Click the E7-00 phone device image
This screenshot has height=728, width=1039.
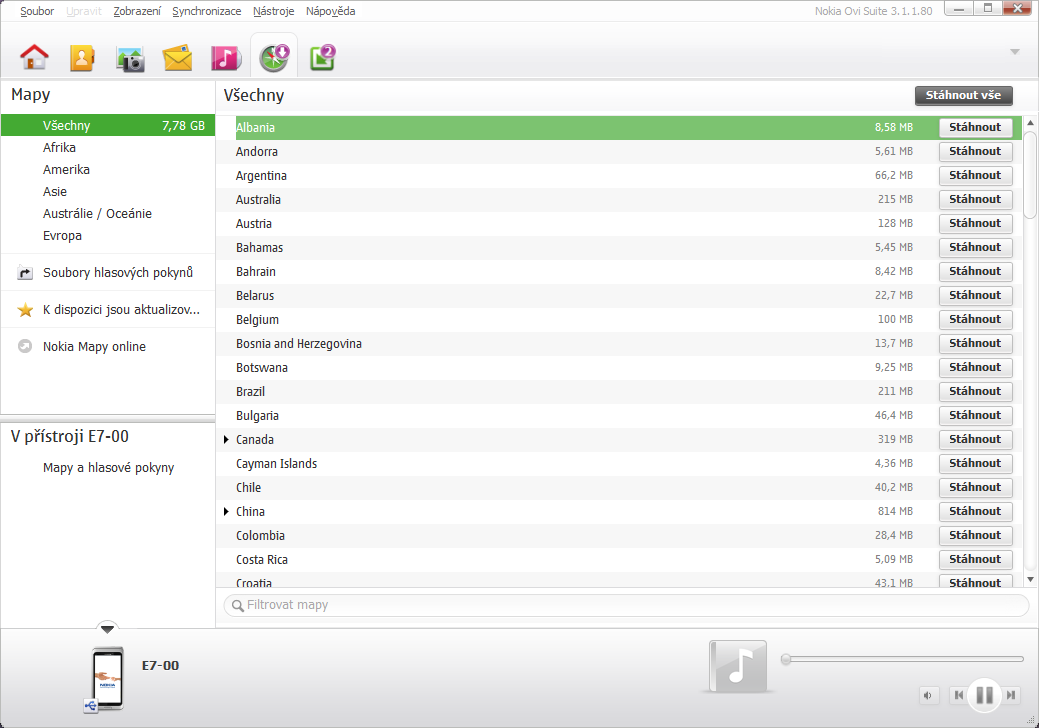click(107, 678)
